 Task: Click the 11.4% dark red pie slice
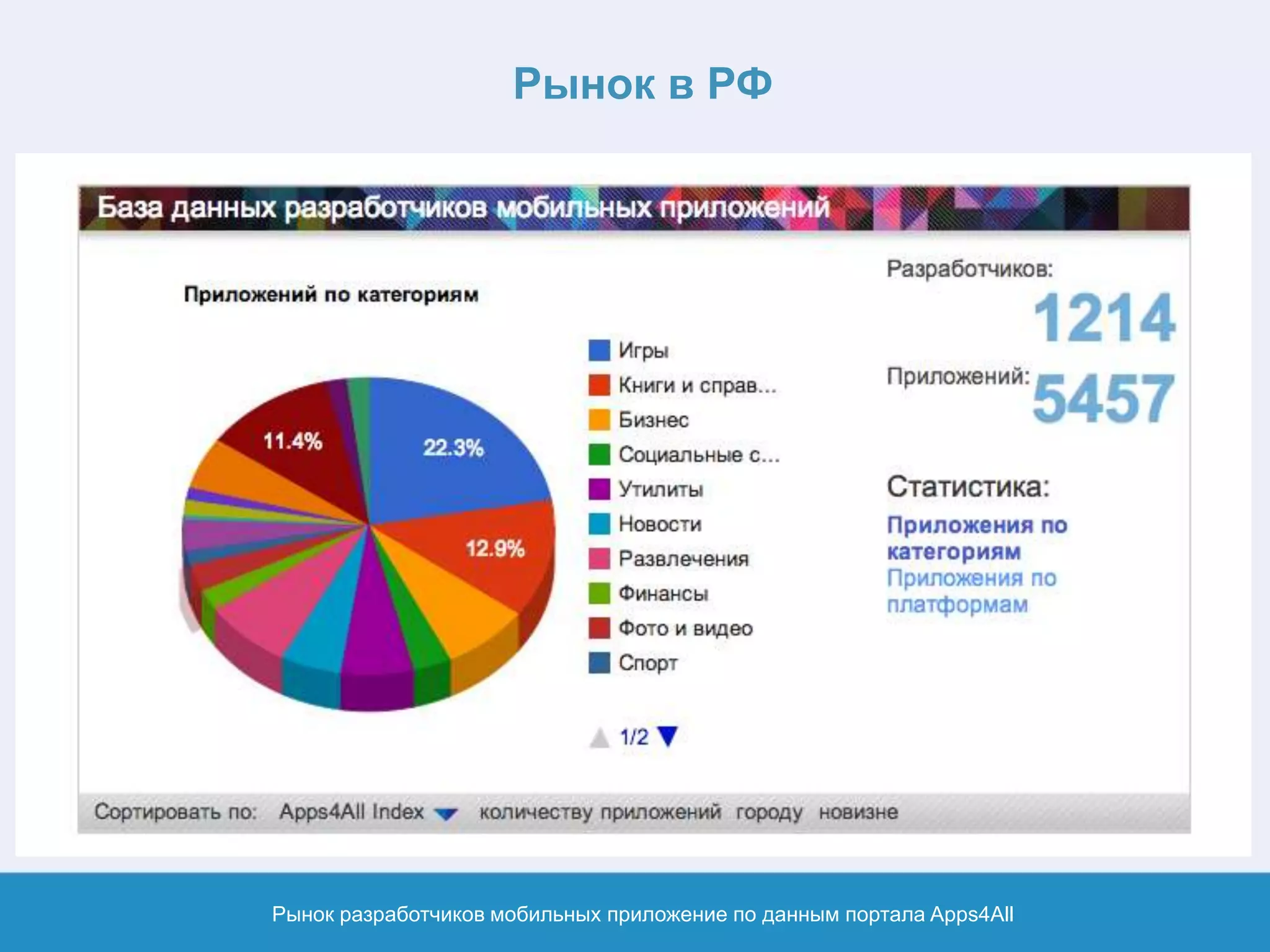293,441
